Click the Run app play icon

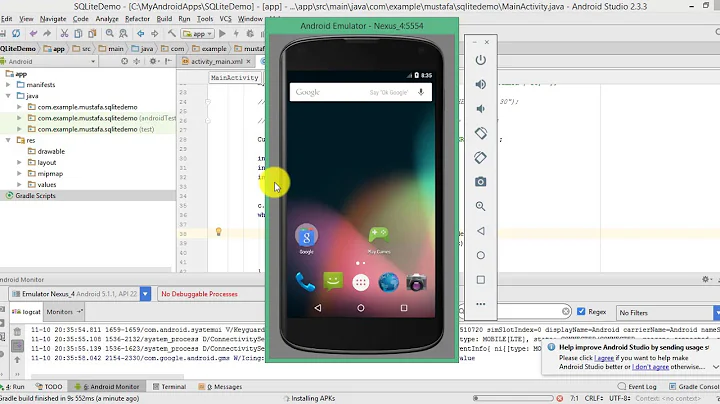click(222, 34)
